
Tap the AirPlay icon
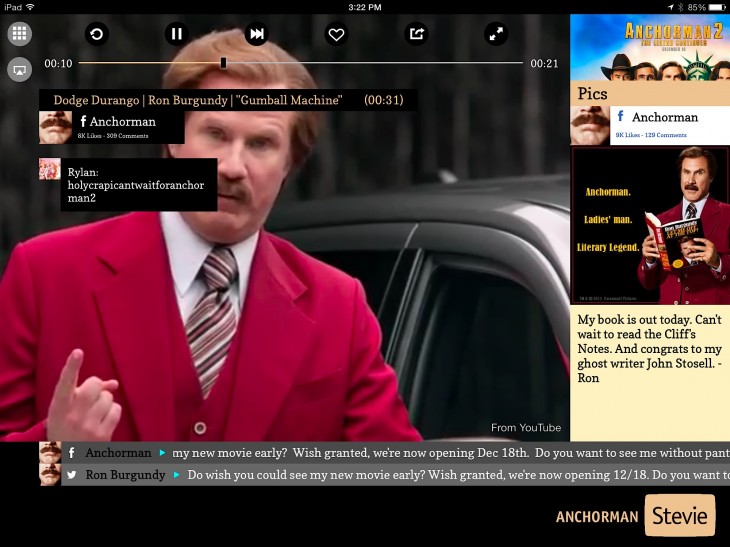tap(20, 70)
